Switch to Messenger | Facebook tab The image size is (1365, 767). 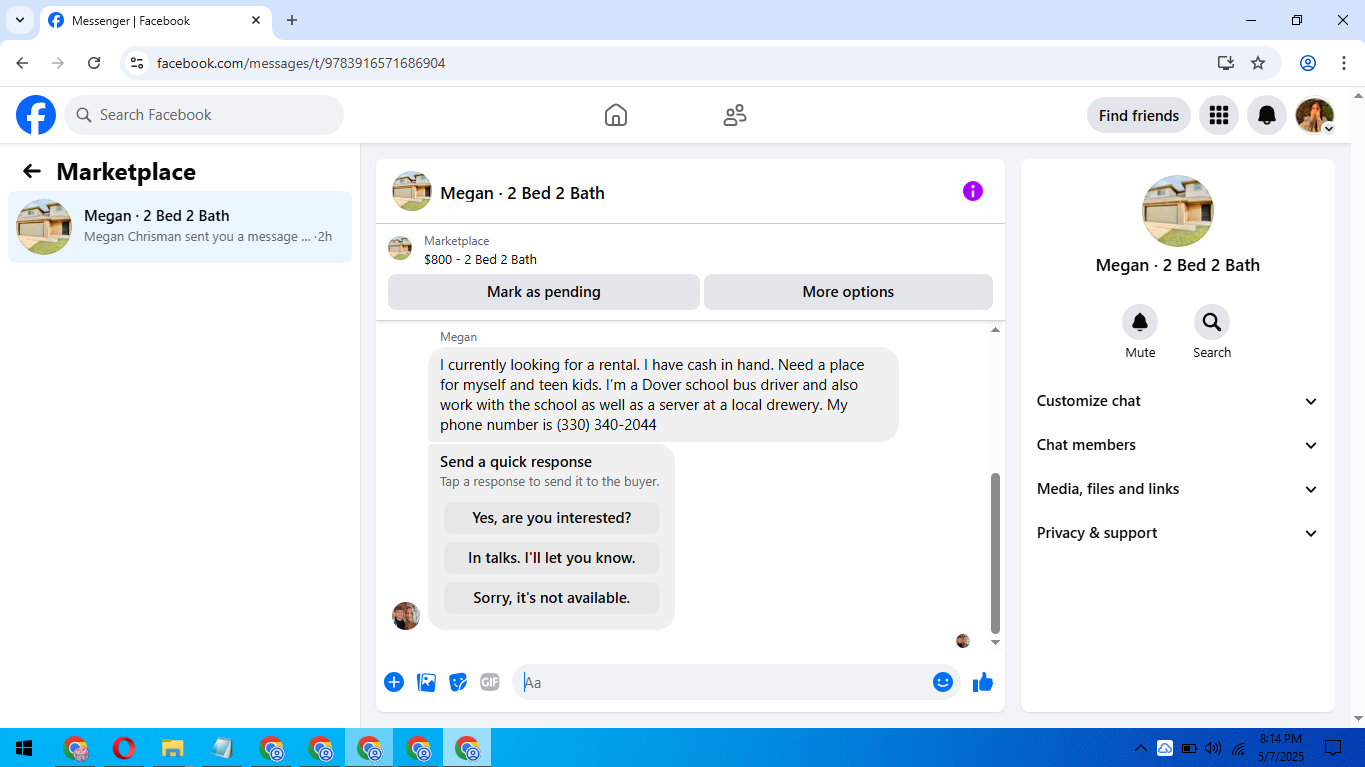[x=155, y=20]
